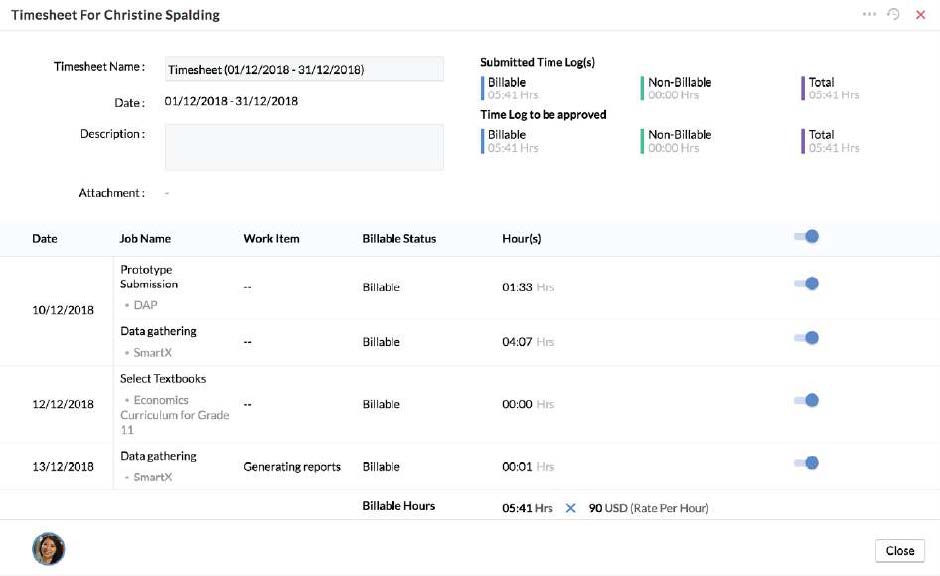Screen dimensions: 940x576
Task: Click into the Timesheet Name field
Action: [303, 70]
